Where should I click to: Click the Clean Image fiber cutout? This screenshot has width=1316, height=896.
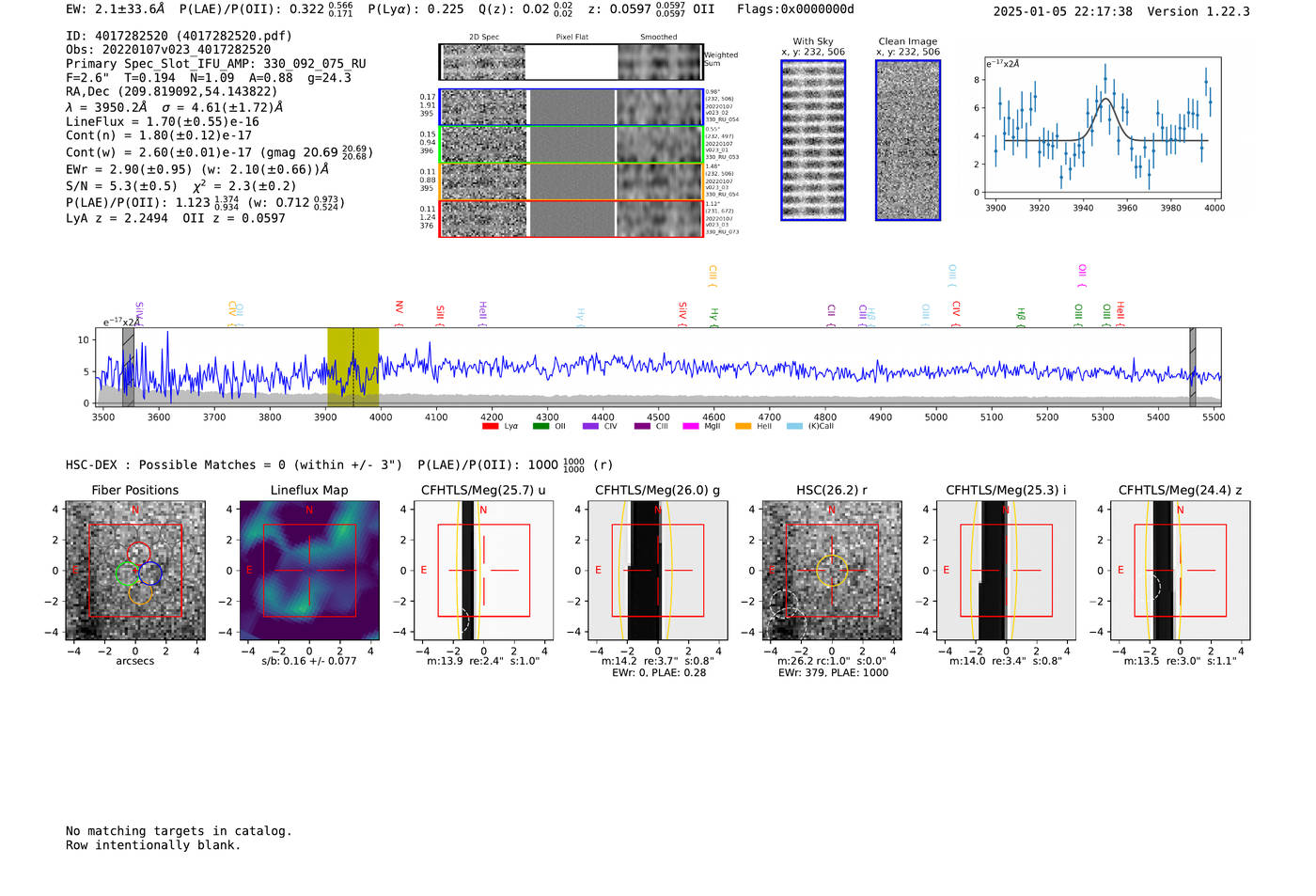click(x=908, y=140)
